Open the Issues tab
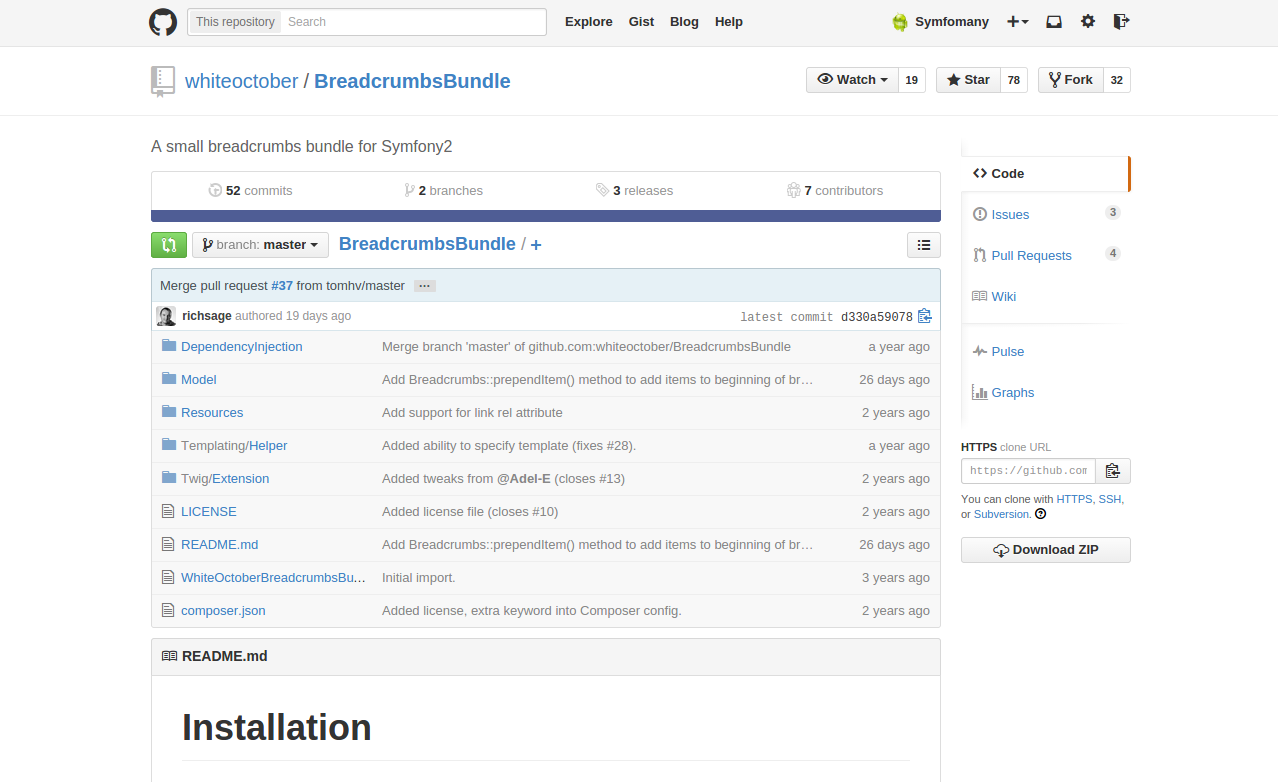1278x782 pixels. (x=1045, y=215)
